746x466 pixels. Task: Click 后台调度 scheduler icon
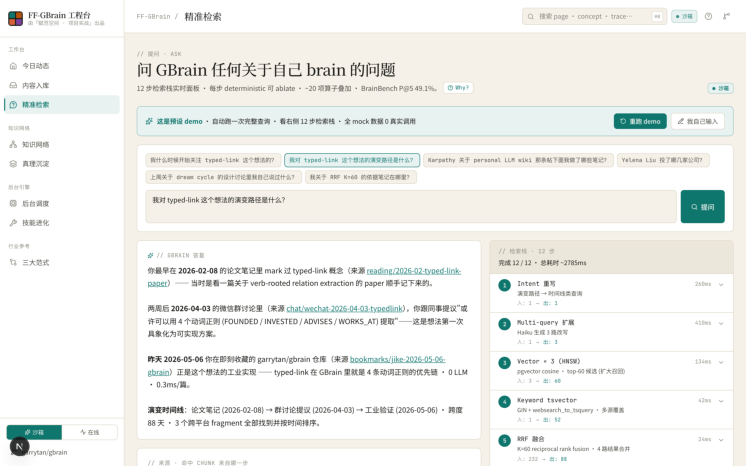click(13, 203)
